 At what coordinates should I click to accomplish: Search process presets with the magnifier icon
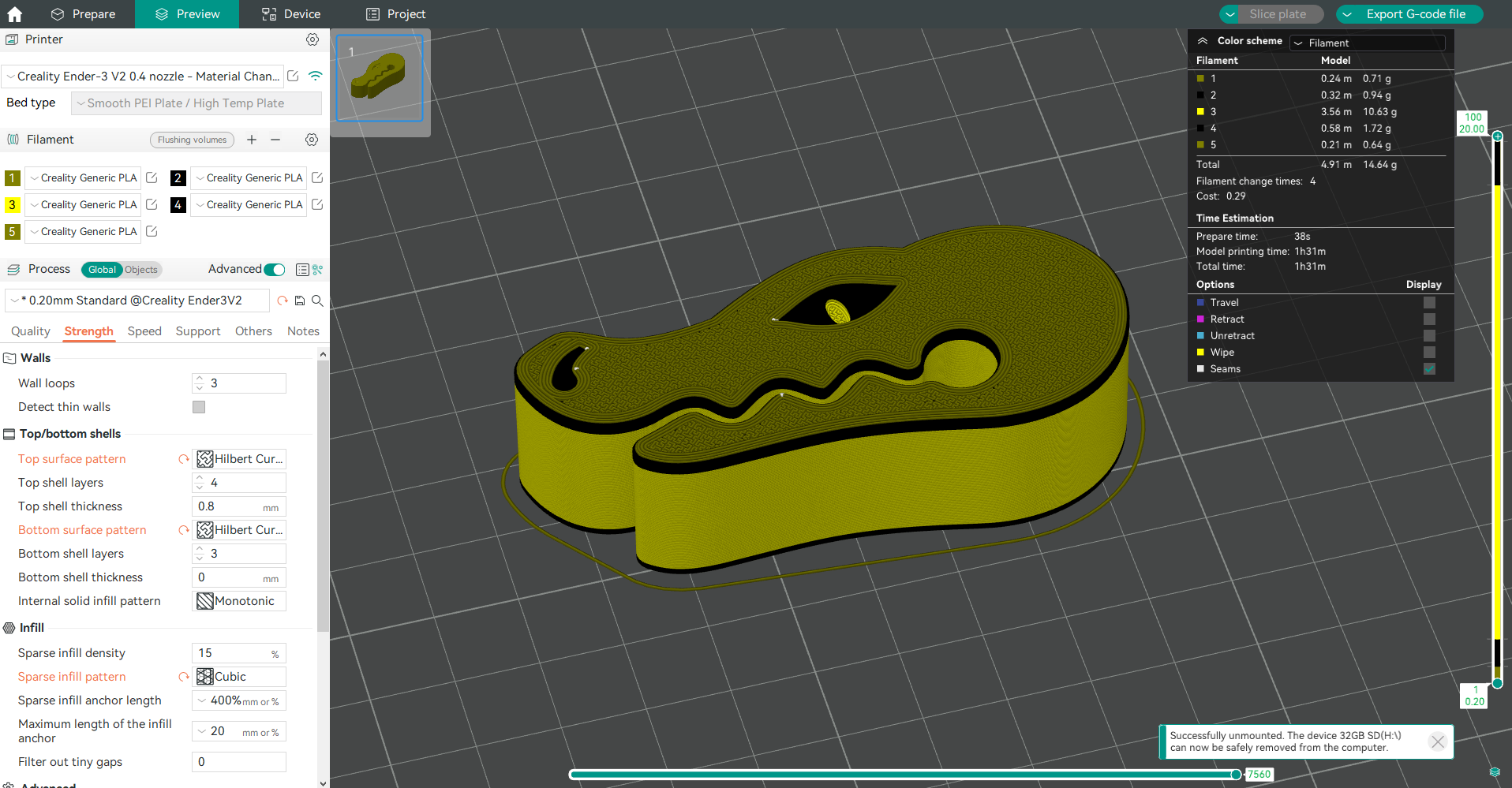(x=316, y=301)
